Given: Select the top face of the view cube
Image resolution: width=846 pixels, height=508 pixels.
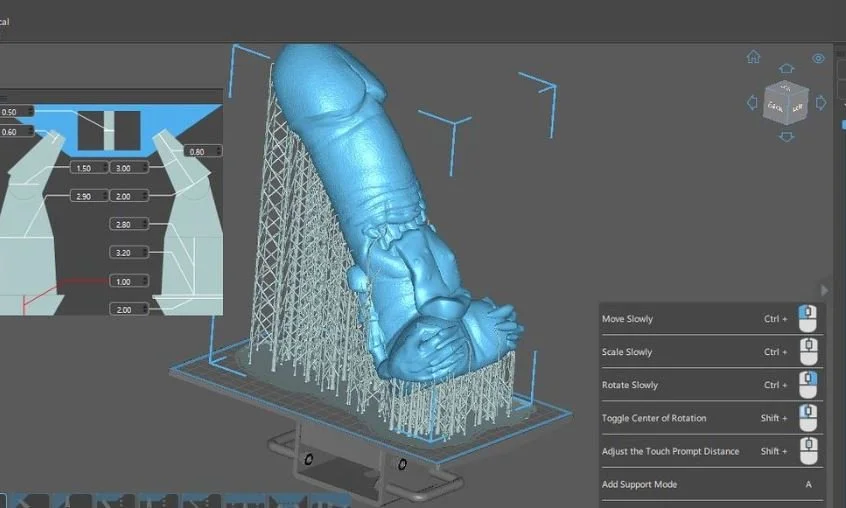Looking at the screenshot, I should (x=787, y=87).
